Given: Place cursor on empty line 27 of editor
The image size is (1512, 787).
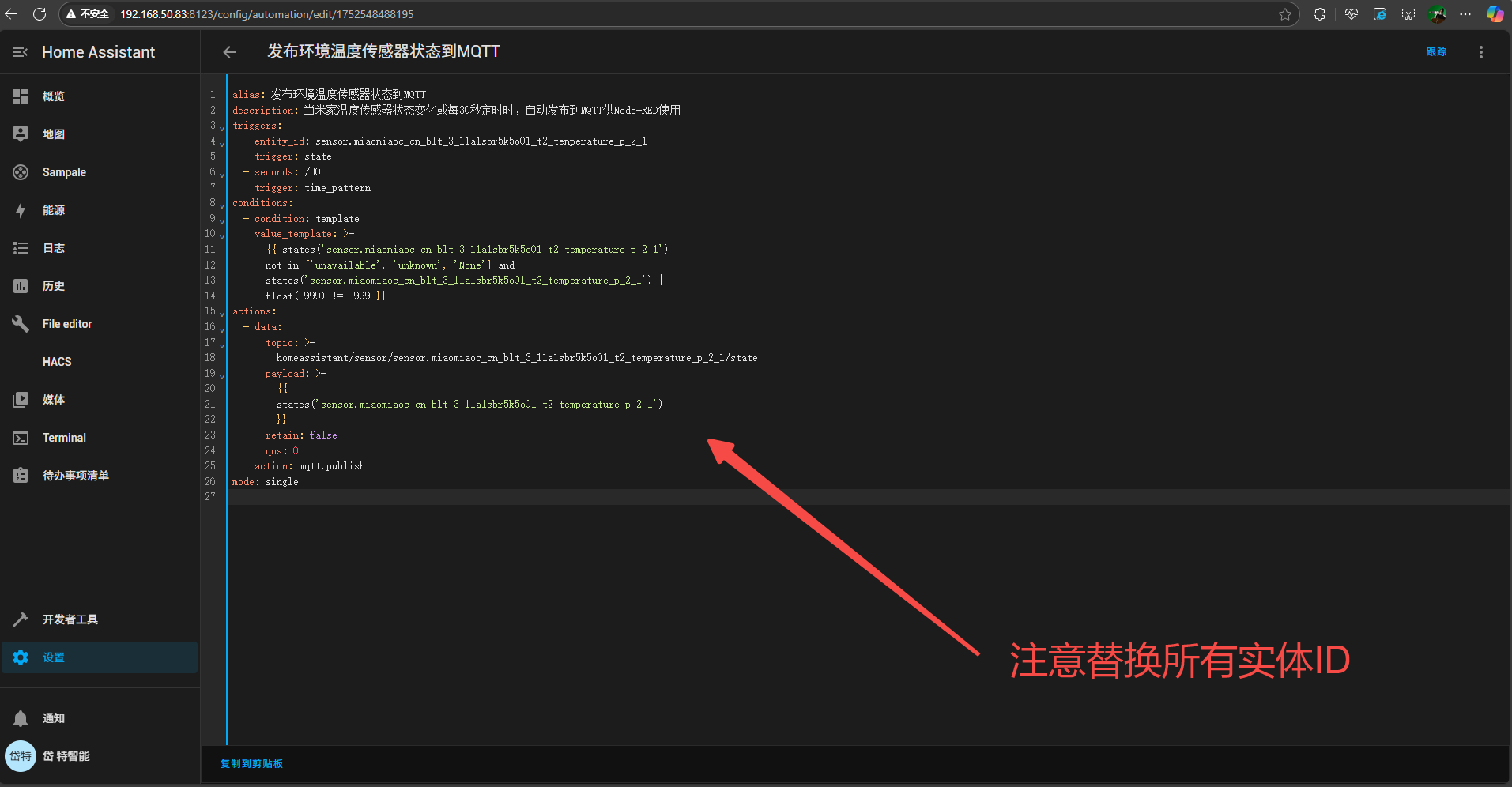Looking at the screenshot, I should click(474, 497).
